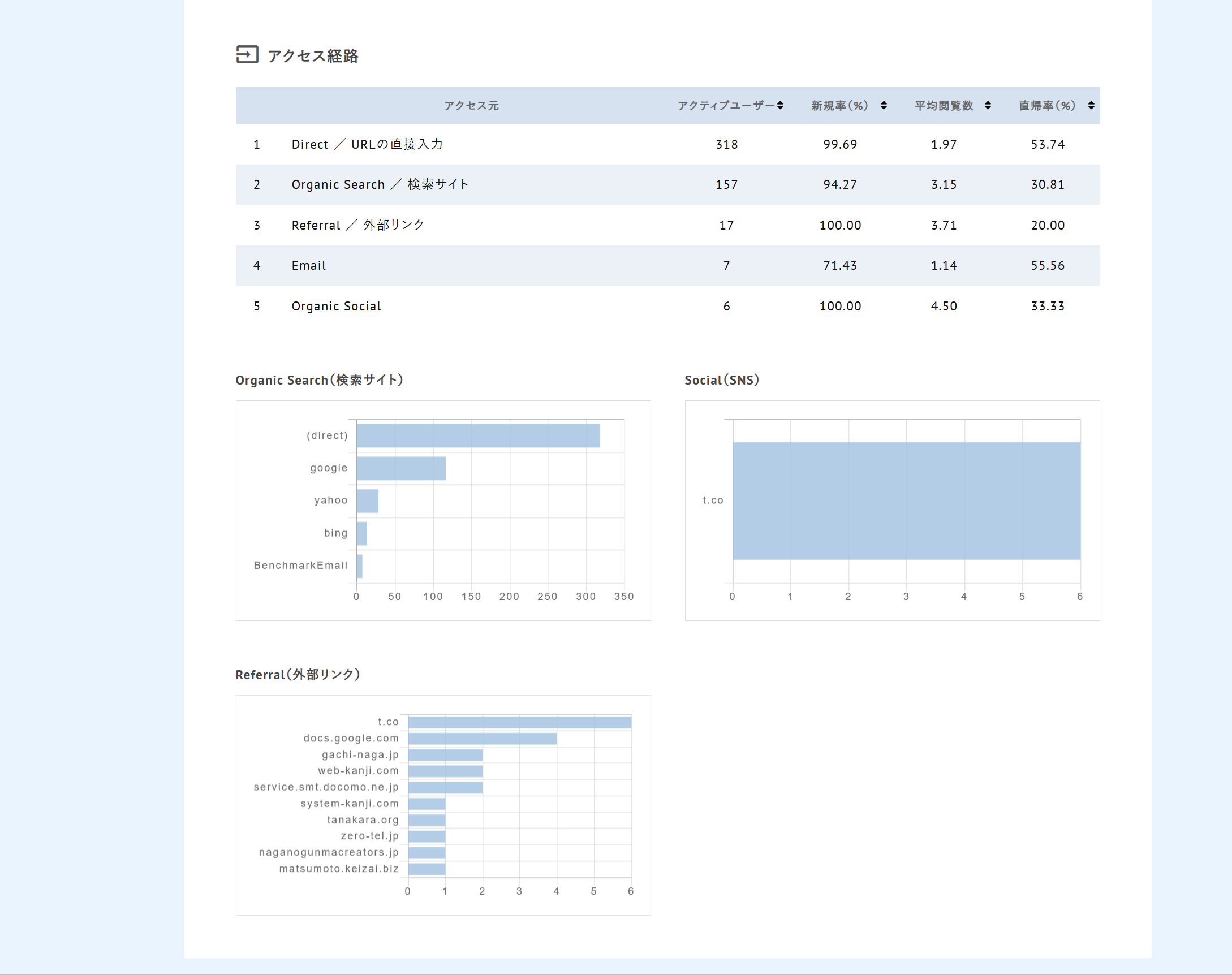Click the t.co bar in Social chart
This screenshot has height=975, width=1232.
[x=906, y=501]
